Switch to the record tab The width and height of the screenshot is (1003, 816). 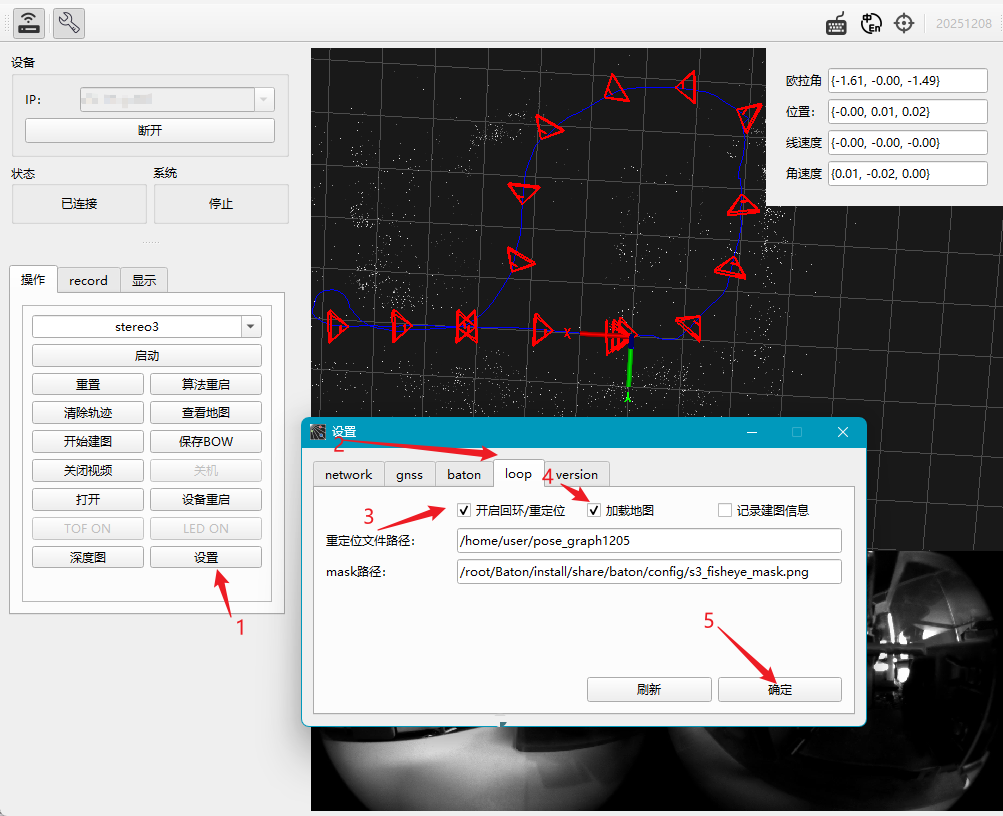88,280
